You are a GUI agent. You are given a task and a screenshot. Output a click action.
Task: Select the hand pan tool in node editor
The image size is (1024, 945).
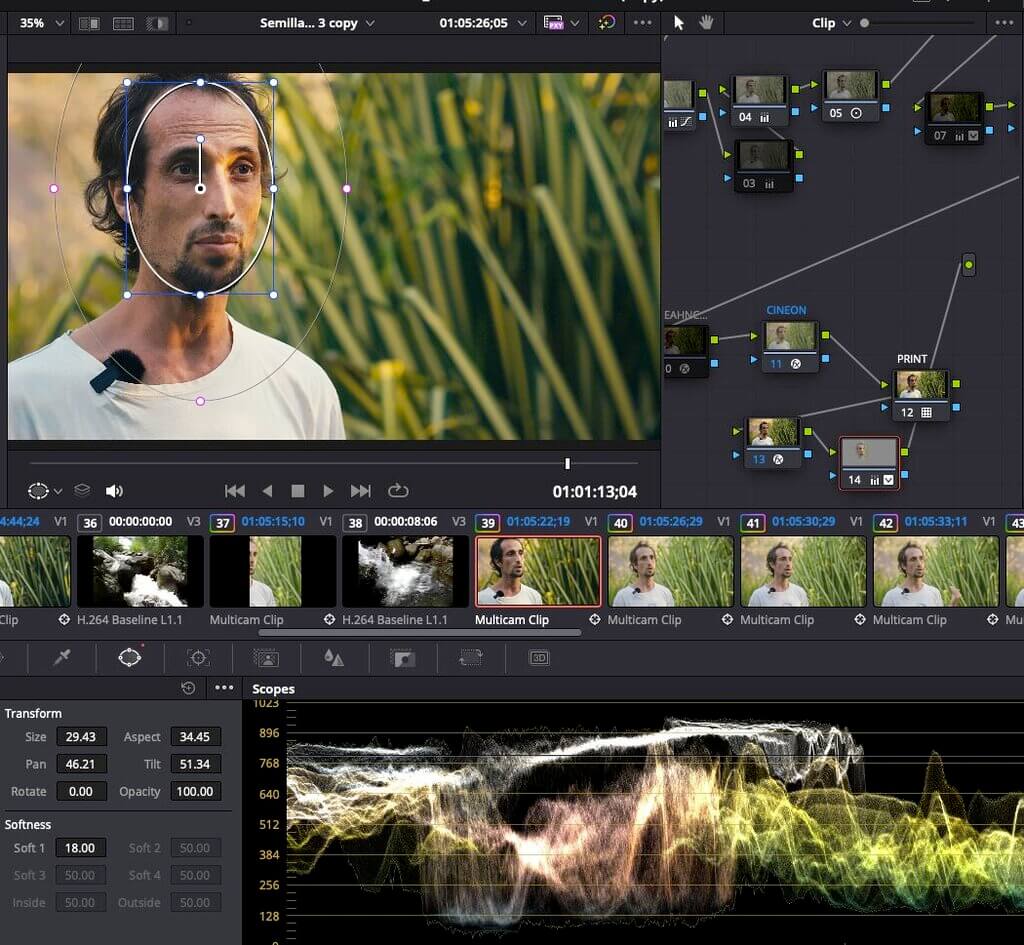[706, 22]
